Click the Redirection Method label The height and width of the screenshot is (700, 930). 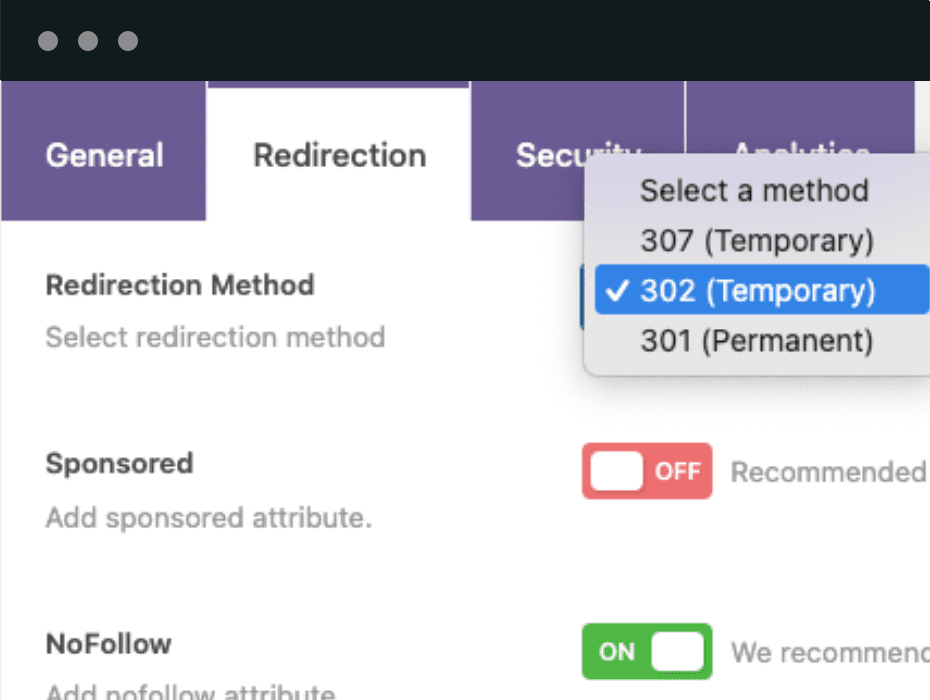pyautogui.click(x=180, y=285)
